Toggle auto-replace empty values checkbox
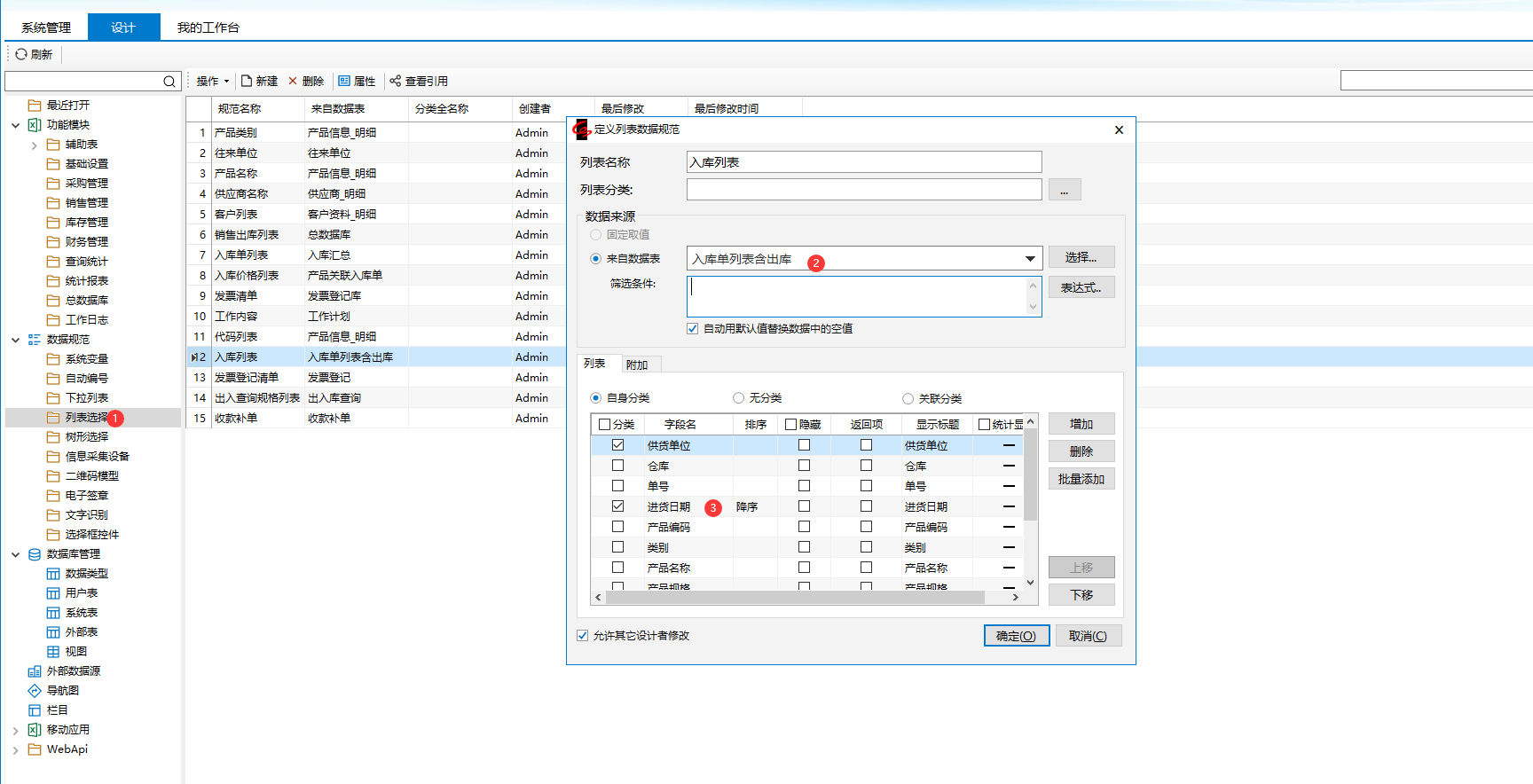1533x784 pixels. tap(693, 329)
